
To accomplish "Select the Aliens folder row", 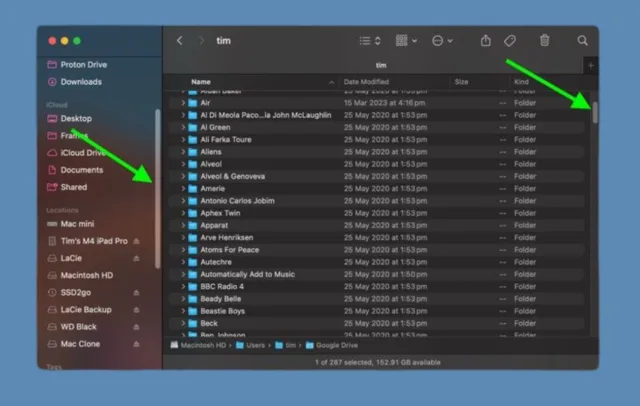I will tap(378, 152).
